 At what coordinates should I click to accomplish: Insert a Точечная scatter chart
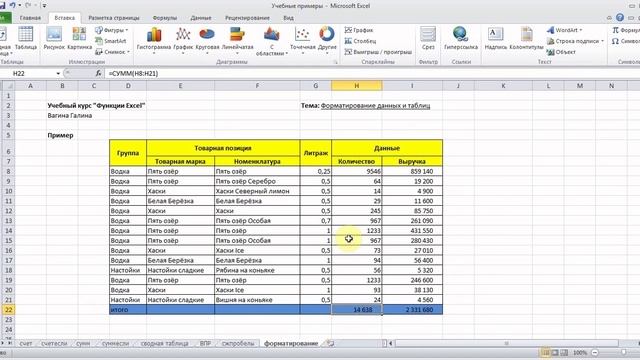[x=302, y=40]
